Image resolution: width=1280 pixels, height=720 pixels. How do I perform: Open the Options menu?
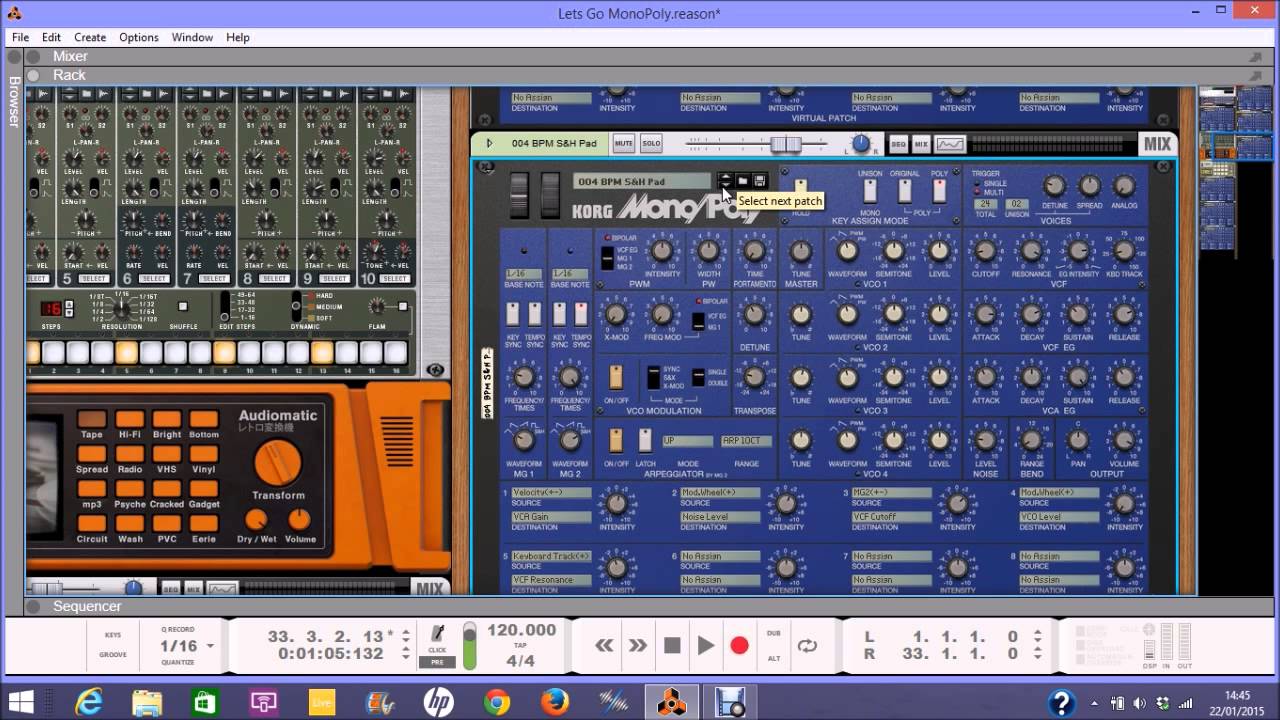pos(139,37)
